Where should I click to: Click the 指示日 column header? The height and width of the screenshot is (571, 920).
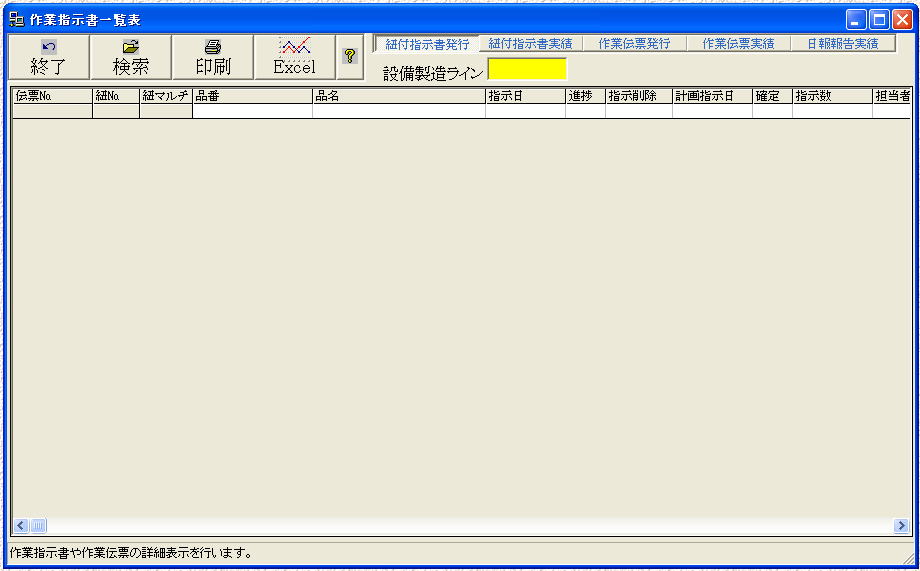(525, 96)
